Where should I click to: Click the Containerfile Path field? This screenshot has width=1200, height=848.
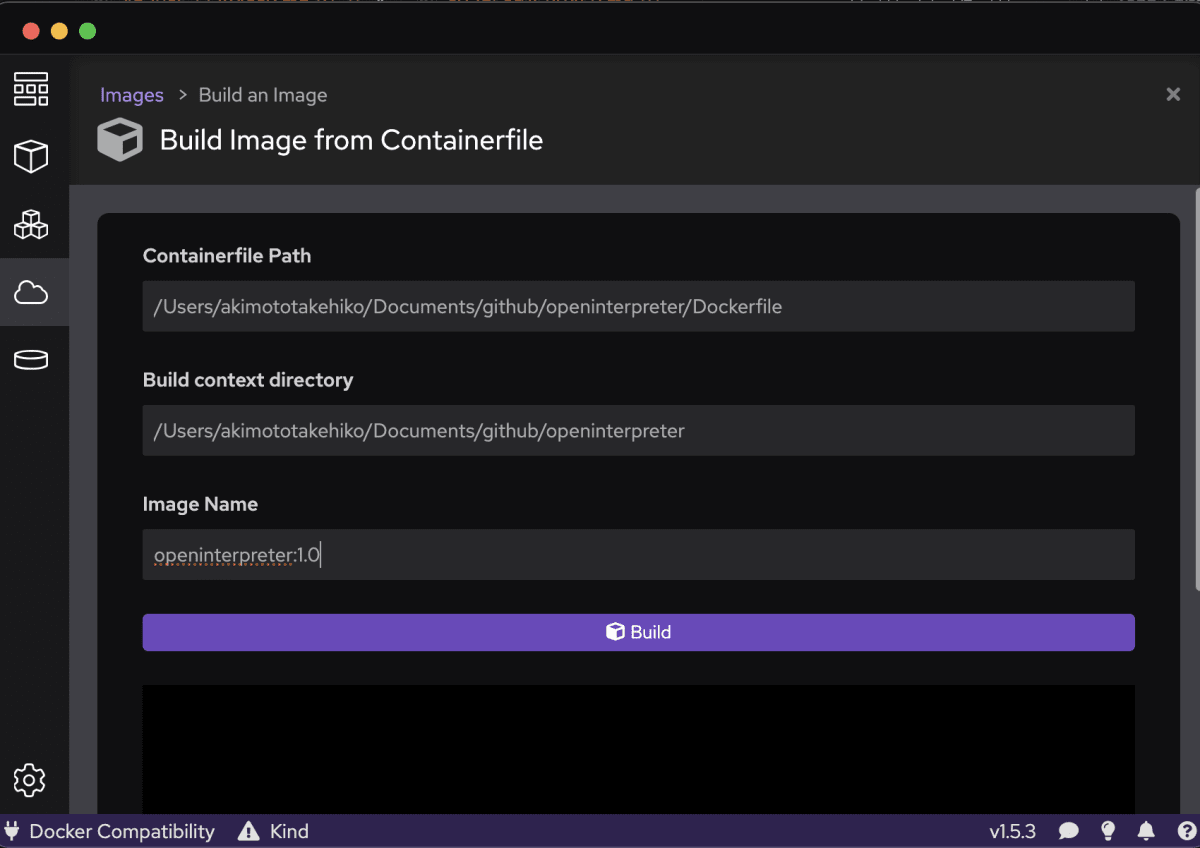pos(638,306)
